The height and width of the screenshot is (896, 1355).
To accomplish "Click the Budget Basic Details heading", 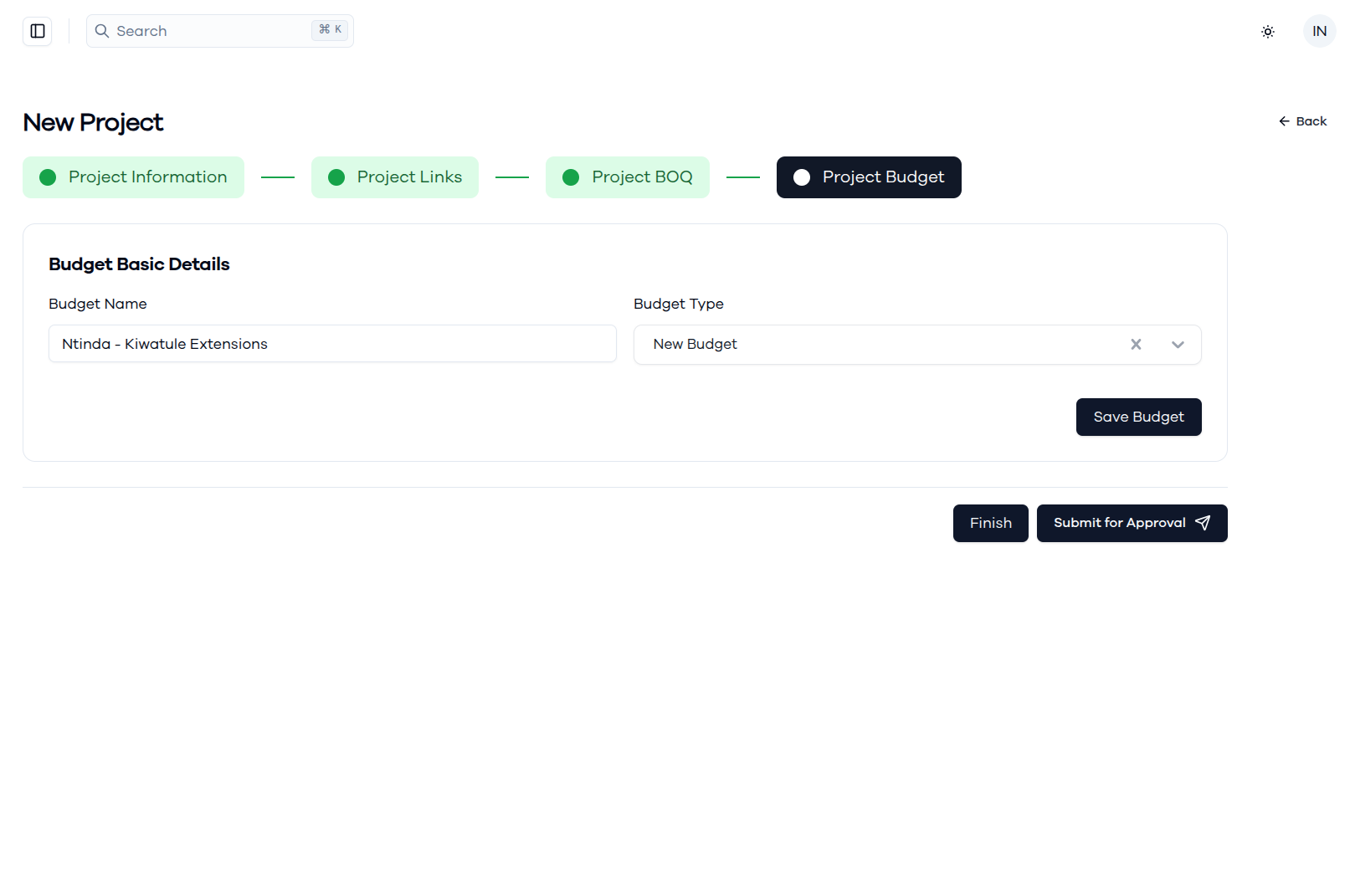I will [139, 264].
